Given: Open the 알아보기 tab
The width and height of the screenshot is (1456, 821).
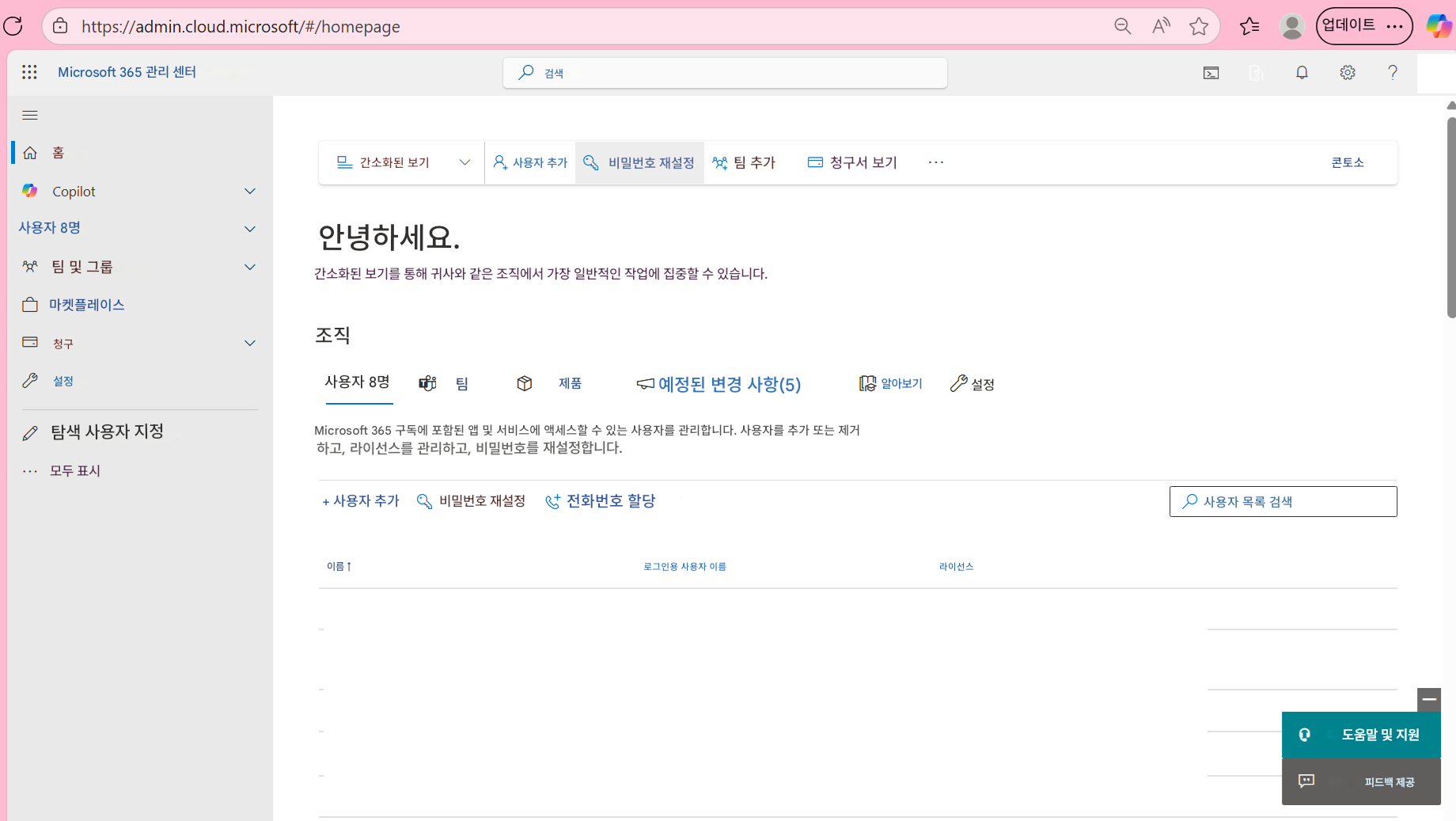Looking at the screenshot, I should click(891, 383).
